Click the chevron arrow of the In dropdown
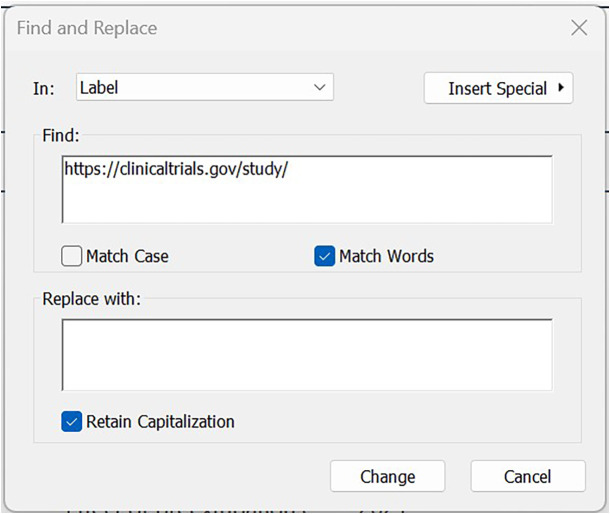The width and height of the screenshot is (610, 514). [319, 87]
